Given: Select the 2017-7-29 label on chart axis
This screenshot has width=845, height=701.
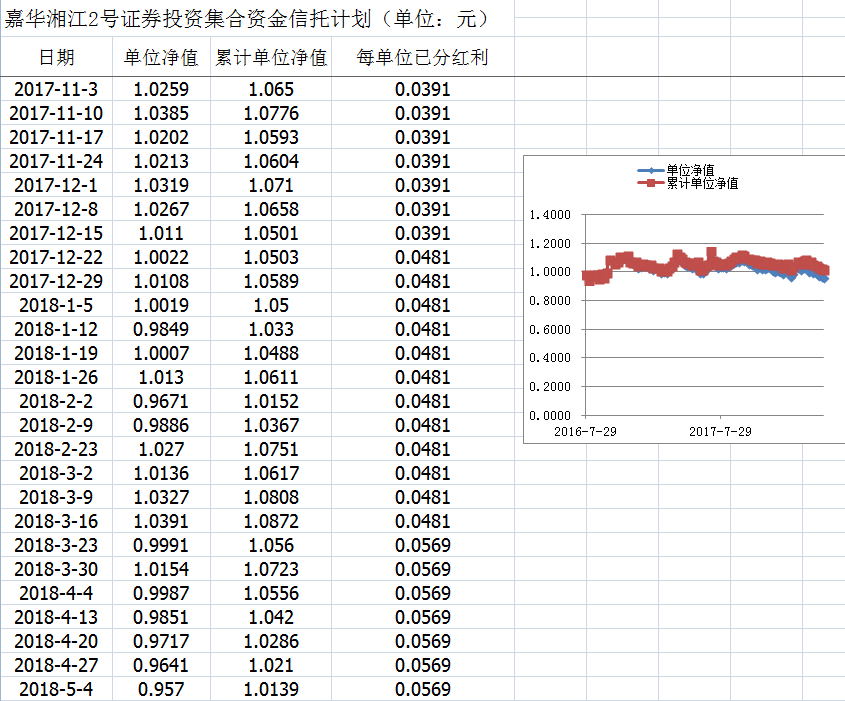Looking at the screenshot, I should [x=720, y=431].
